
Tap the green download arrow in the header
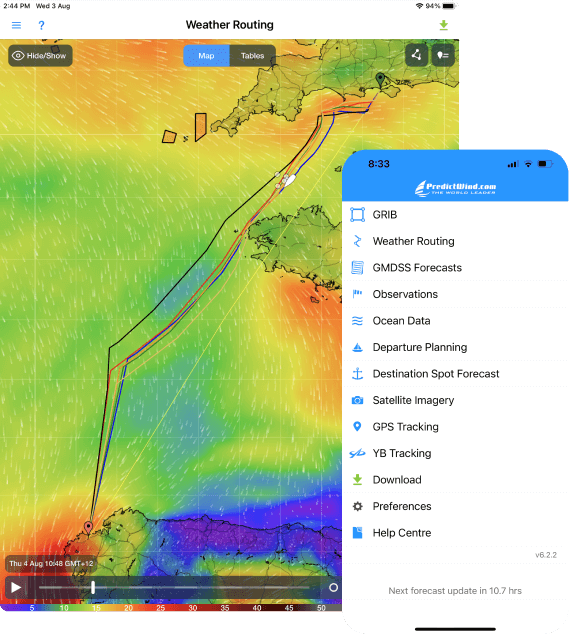point(444,25)
